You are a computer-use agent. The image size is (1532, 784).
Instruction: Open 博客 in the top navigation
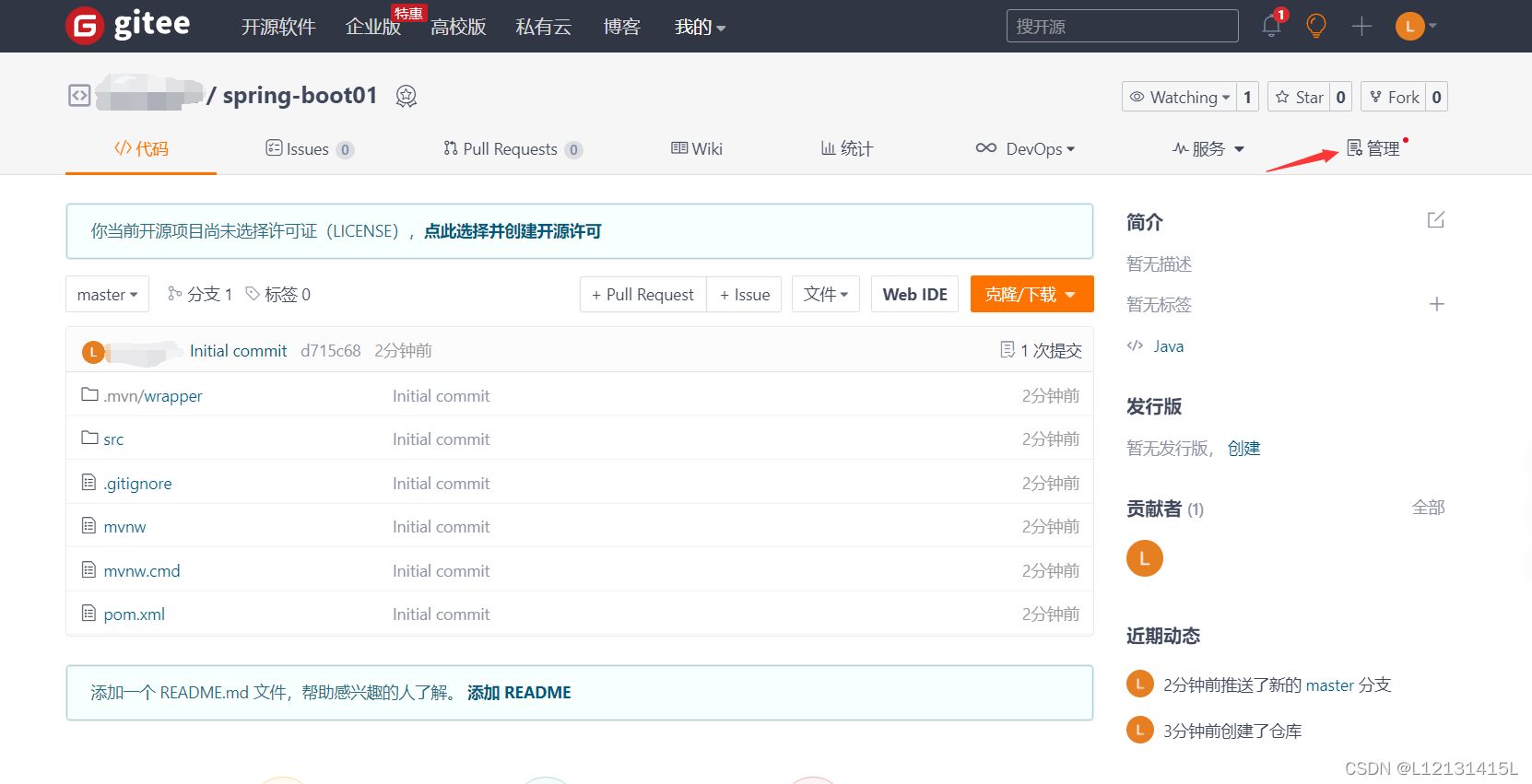pos(621,27)
